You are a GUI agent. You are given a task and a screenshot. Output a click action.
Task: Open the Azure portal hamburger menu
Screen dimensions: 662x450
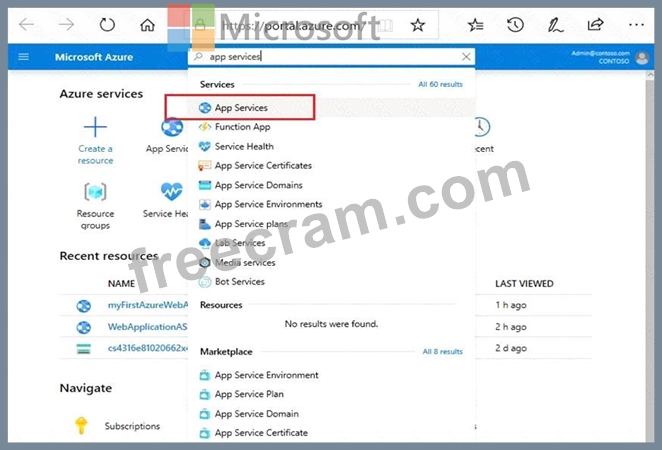pos(24,57)
